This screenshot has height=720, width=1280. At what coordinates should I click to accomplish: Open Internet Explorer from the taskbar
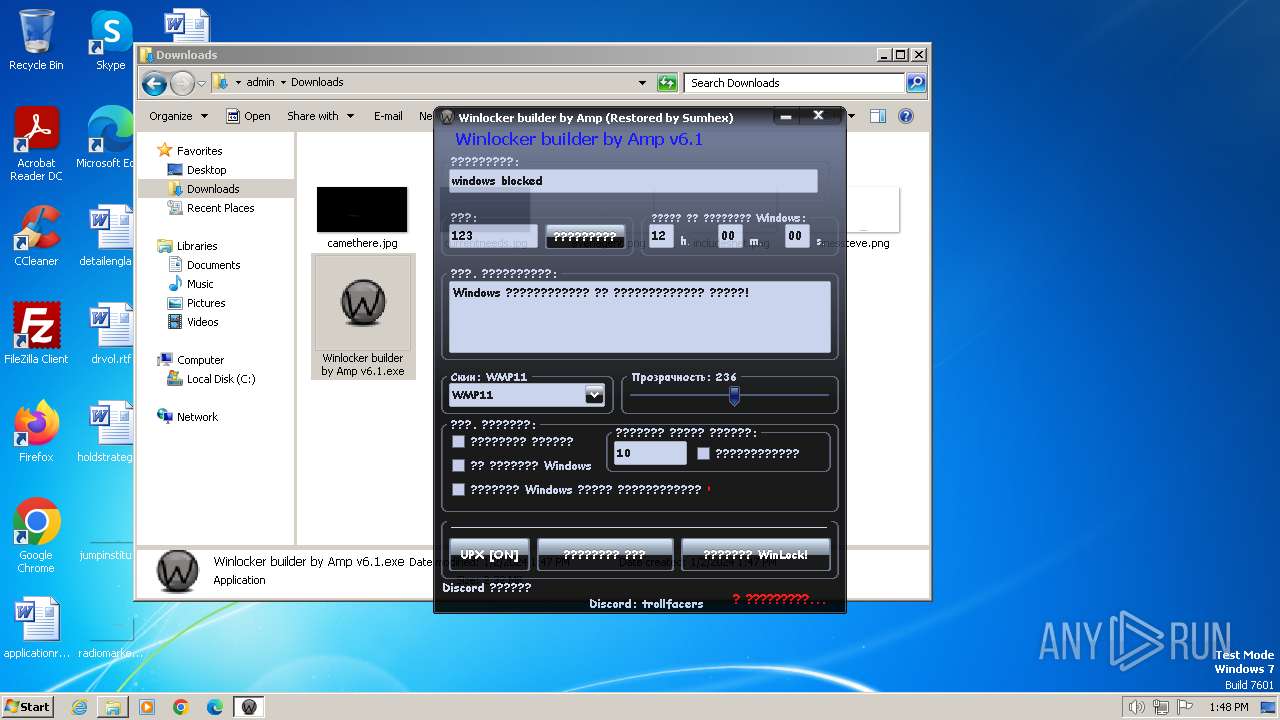[x=79, y=707]
